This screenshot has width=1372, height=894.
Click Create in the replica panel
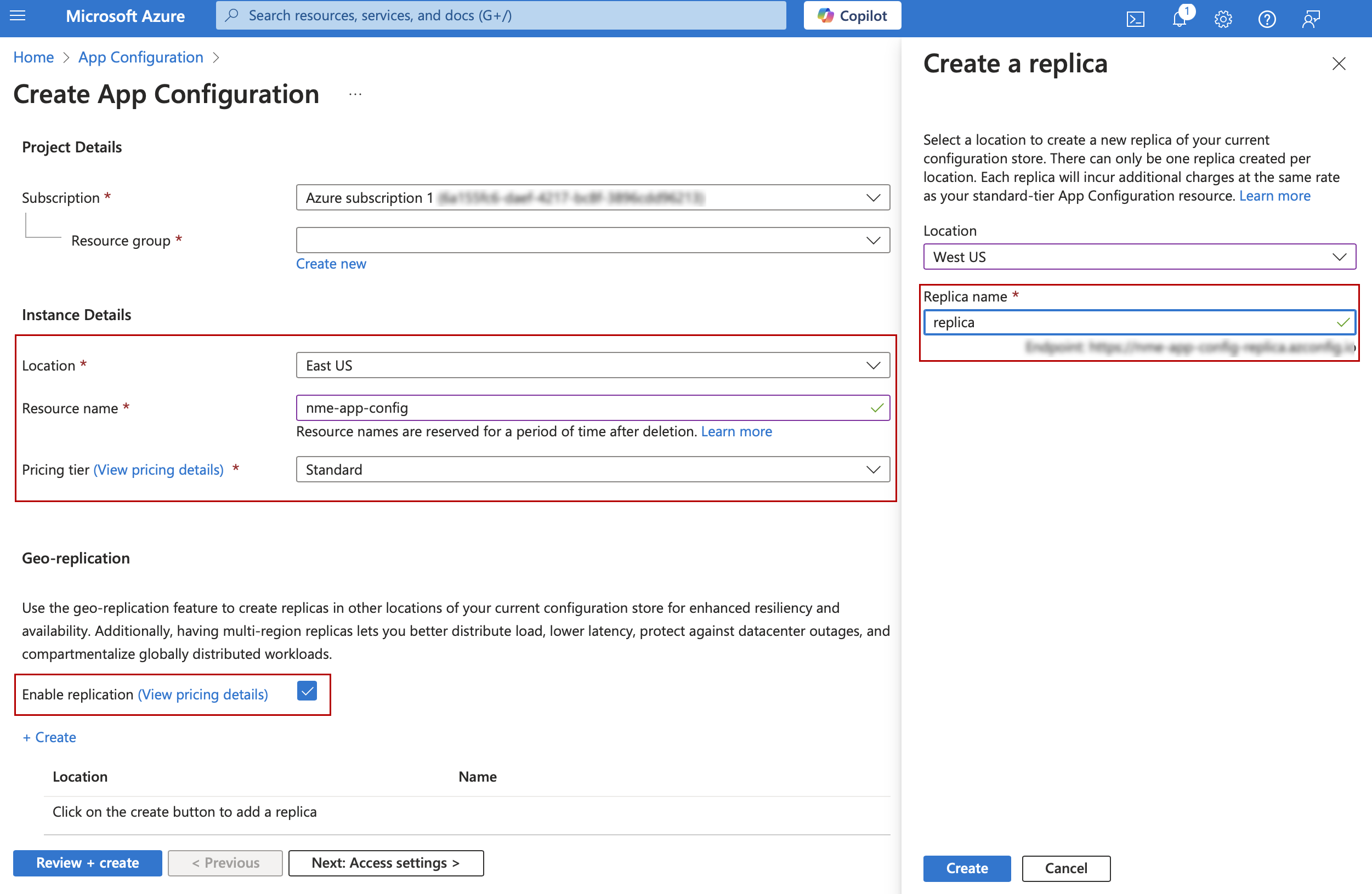coord(967,868)
